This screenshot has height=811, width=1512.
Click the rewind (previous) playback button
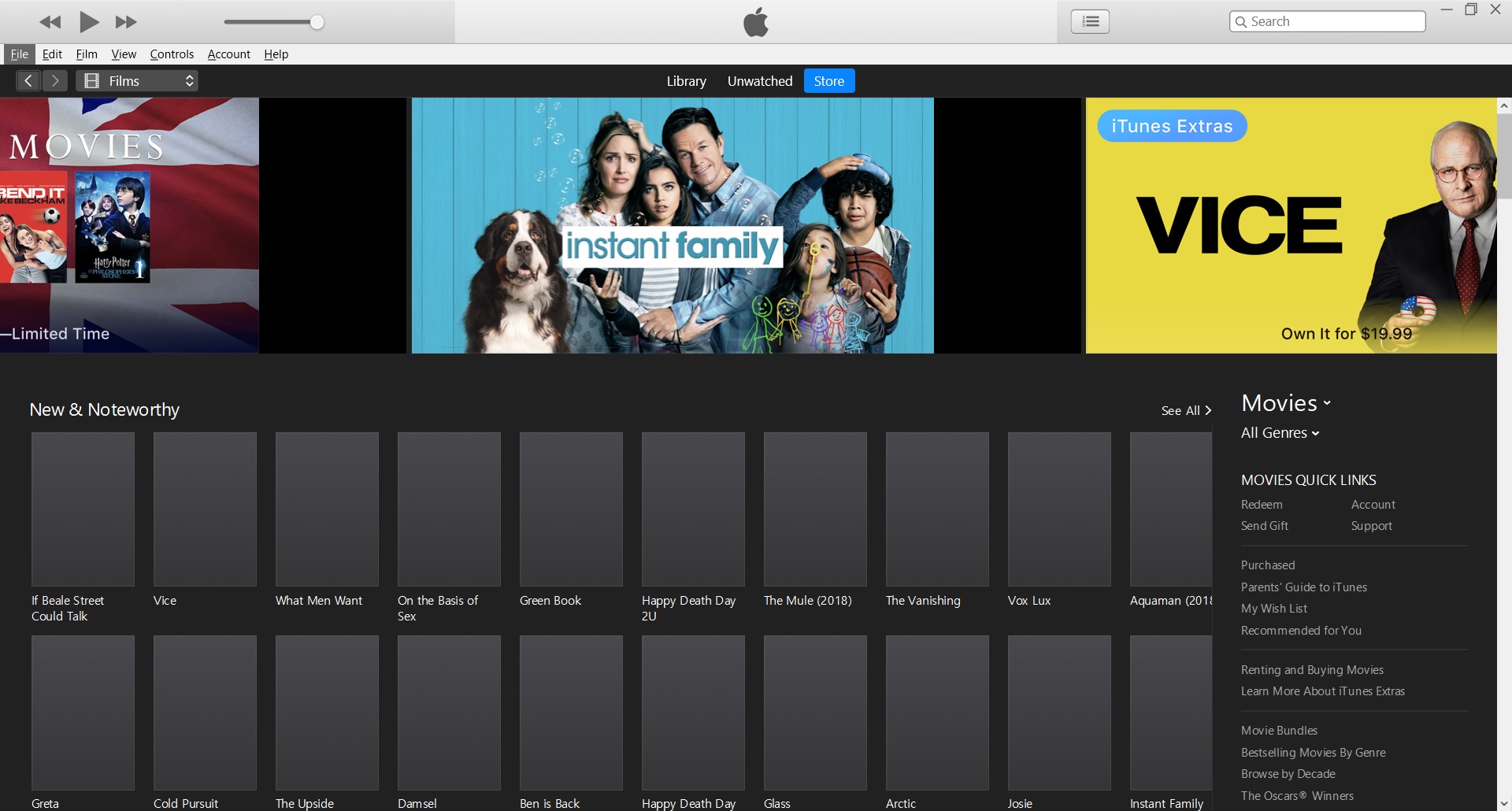50,22
